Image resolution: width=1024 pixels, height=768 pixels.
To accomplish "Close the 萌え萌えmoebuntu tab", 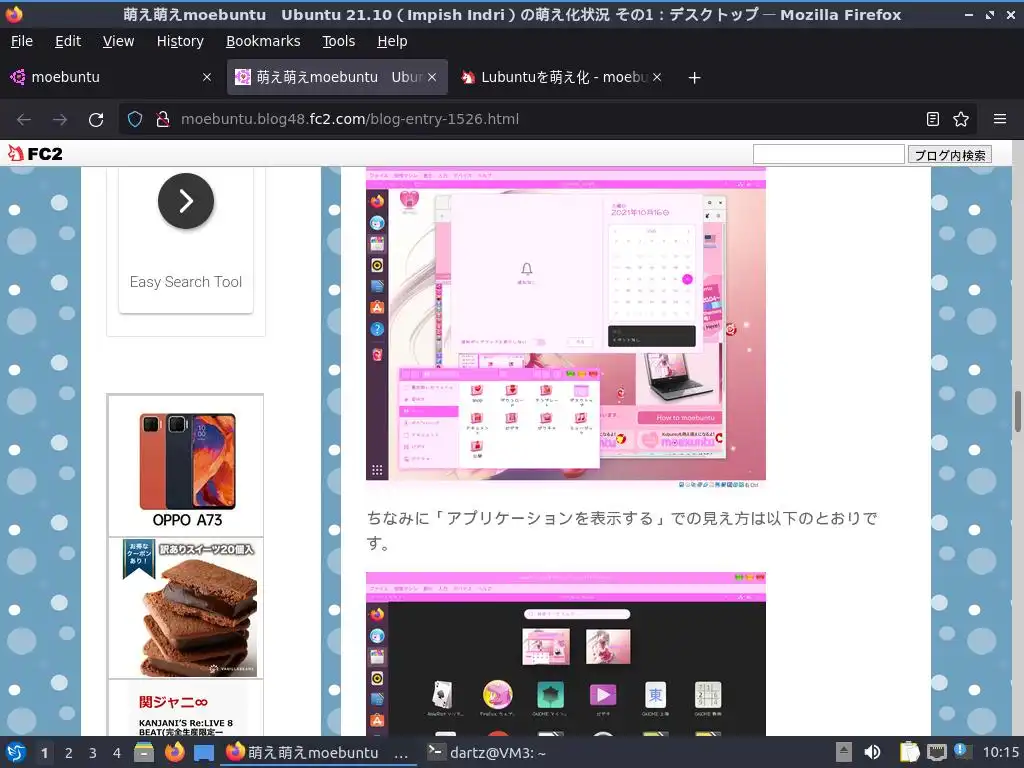I will click(432, 77).
